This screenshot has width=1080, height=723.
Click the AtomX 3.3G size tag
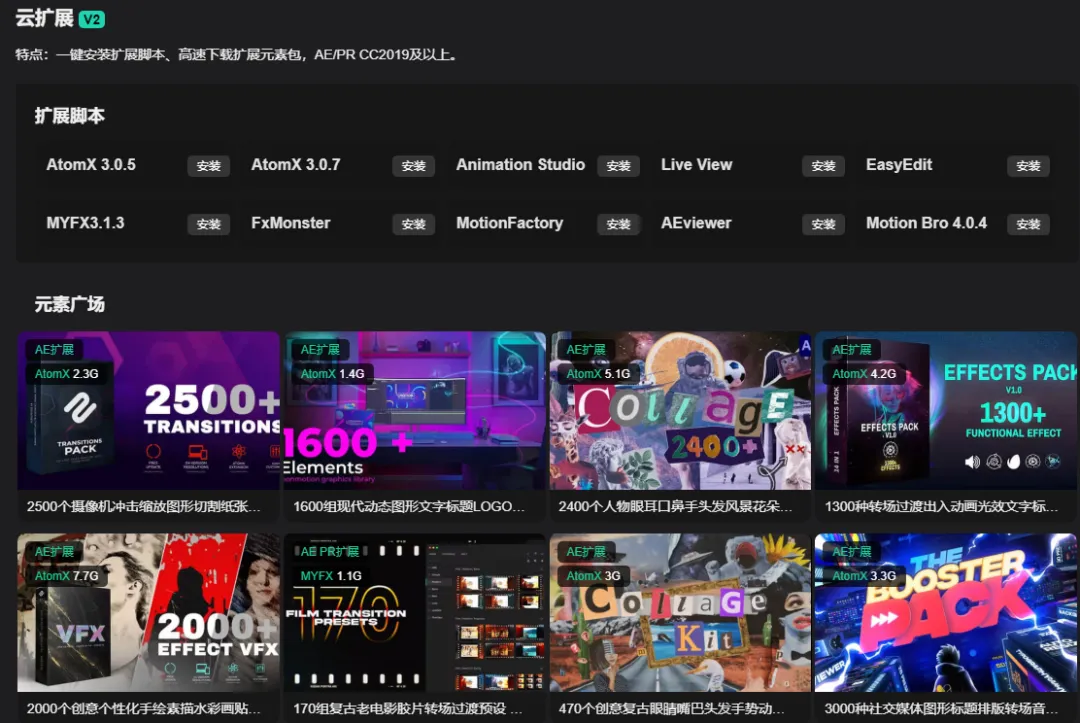click(x=864, y=576)
